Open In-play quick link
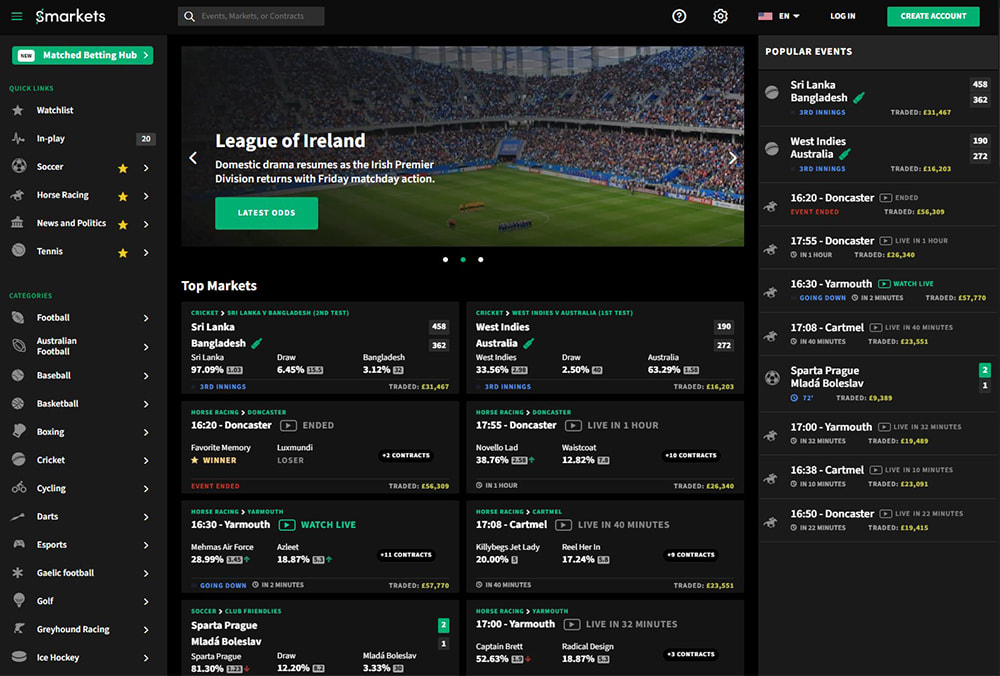The image size is (1000, 676). [x=50, y=138]
